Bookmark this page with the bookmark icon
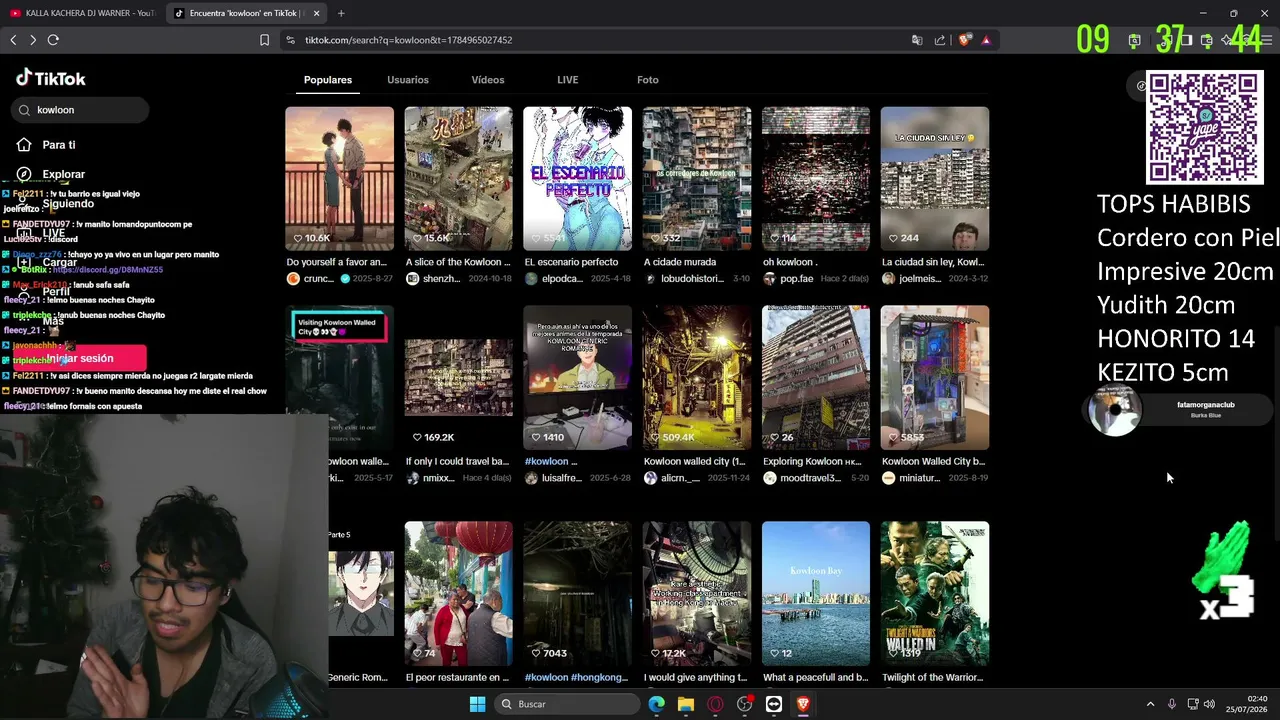The height and width of the screenshot is (720, 1280). pos(264,40)
